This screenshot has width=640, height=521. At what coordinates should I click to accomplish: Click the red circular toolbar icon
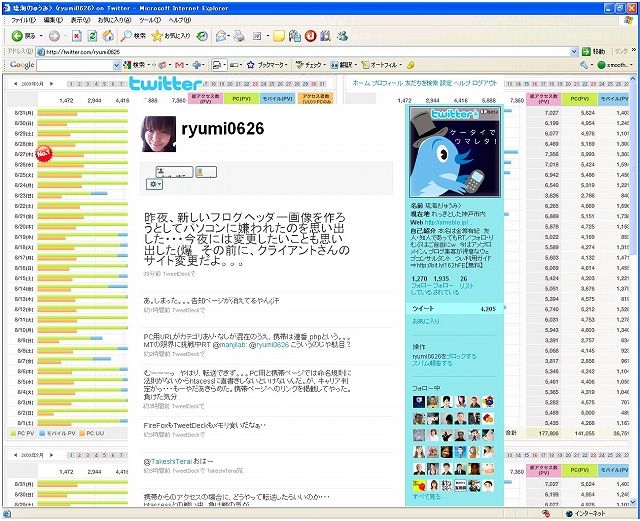(x=311, y=36)
